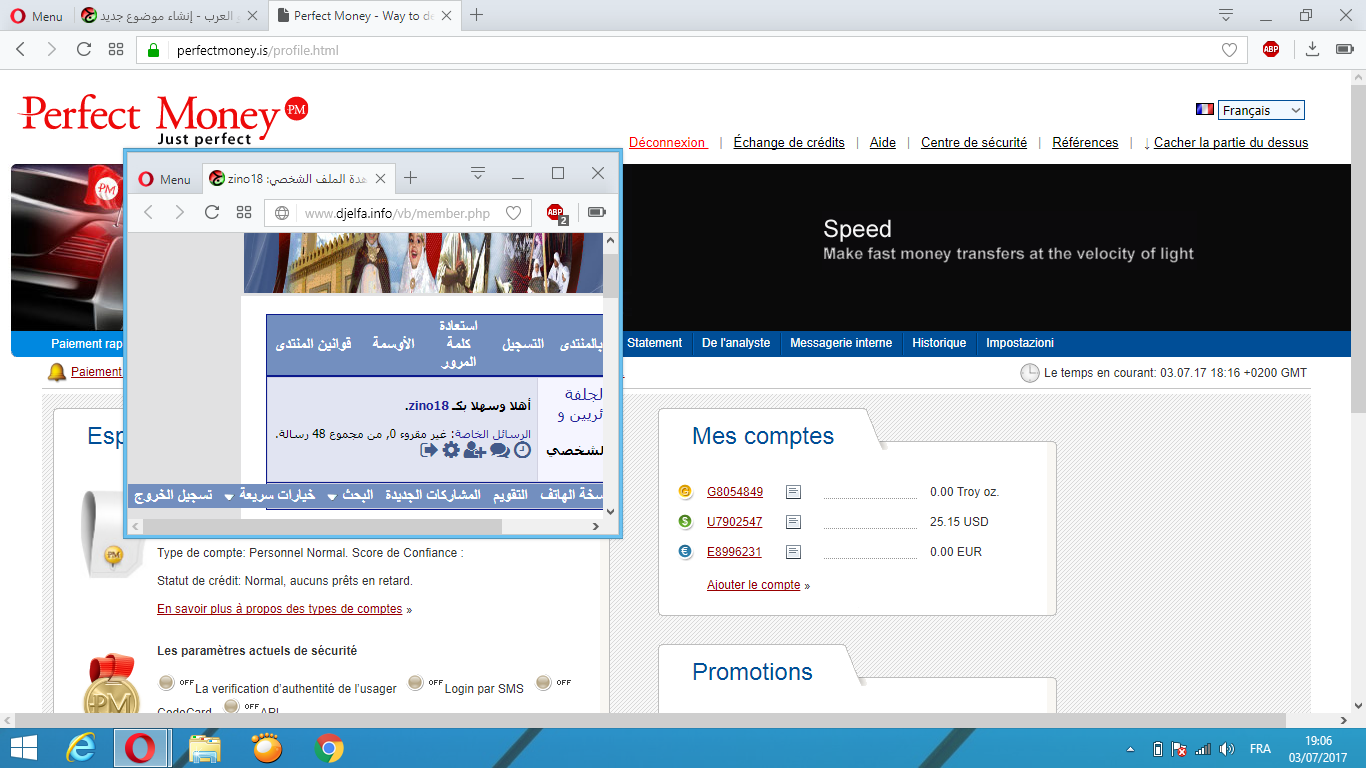The height and width of the screenshot is (768, 1366).
Task: Click statement icon beside E8996231
Action: 793,552
